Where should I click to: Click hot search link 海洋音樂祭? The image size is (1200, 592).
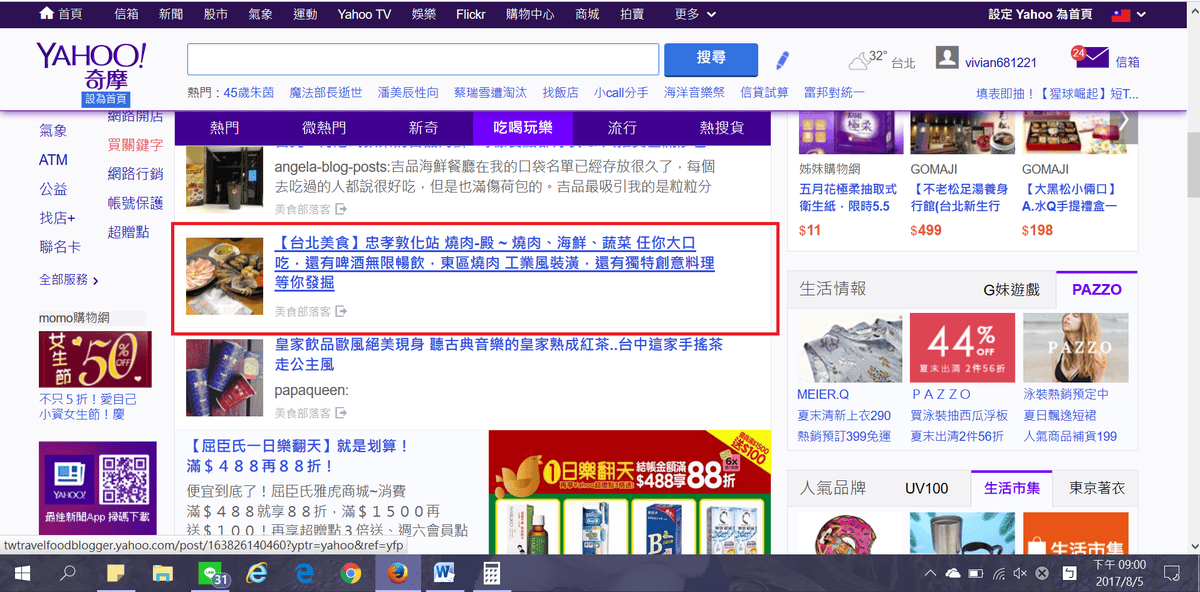point(694,92)
